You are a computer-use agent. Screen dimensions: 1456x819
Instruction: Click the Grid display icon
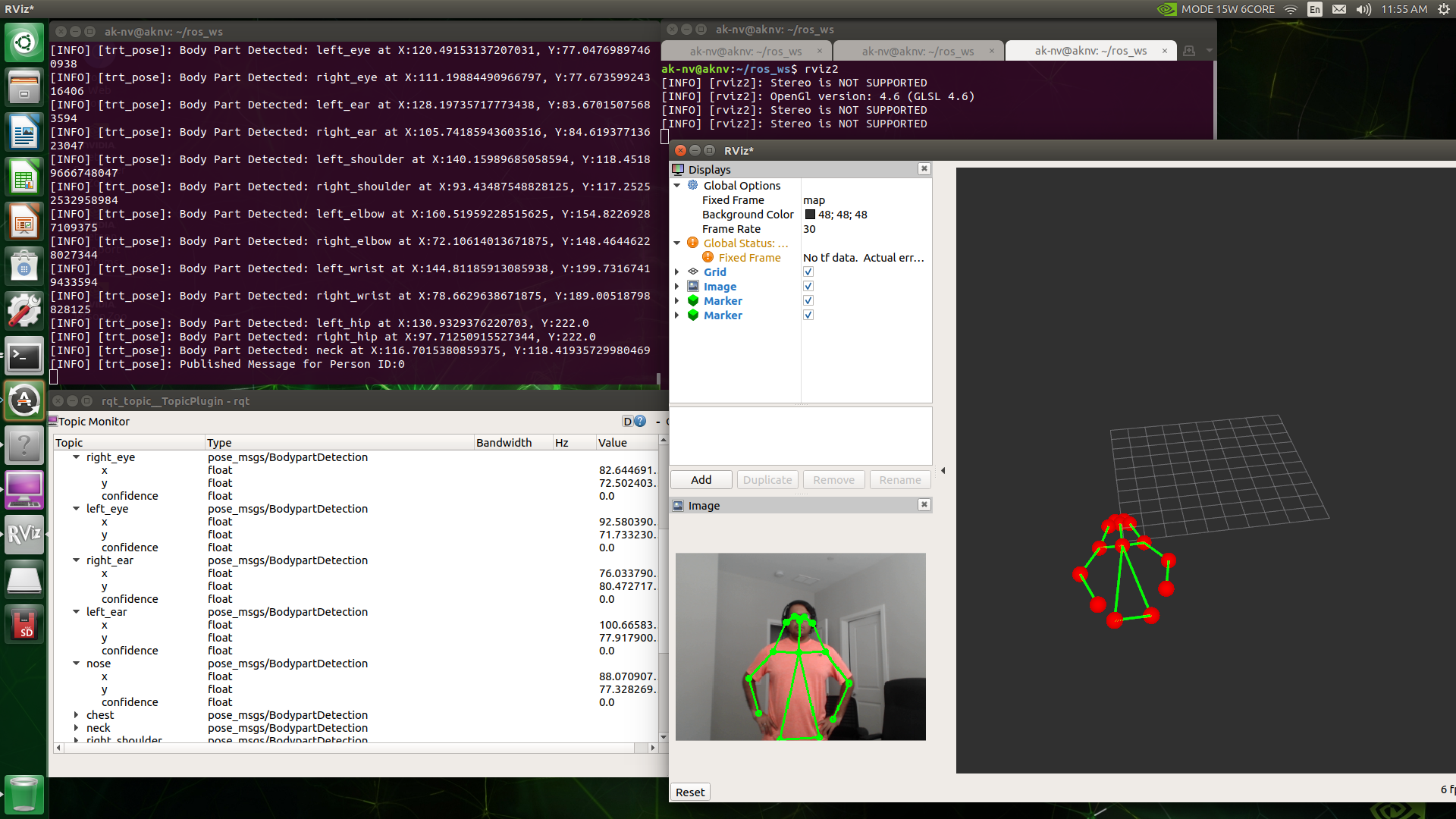pyautogui.click(x=692, y=271)
